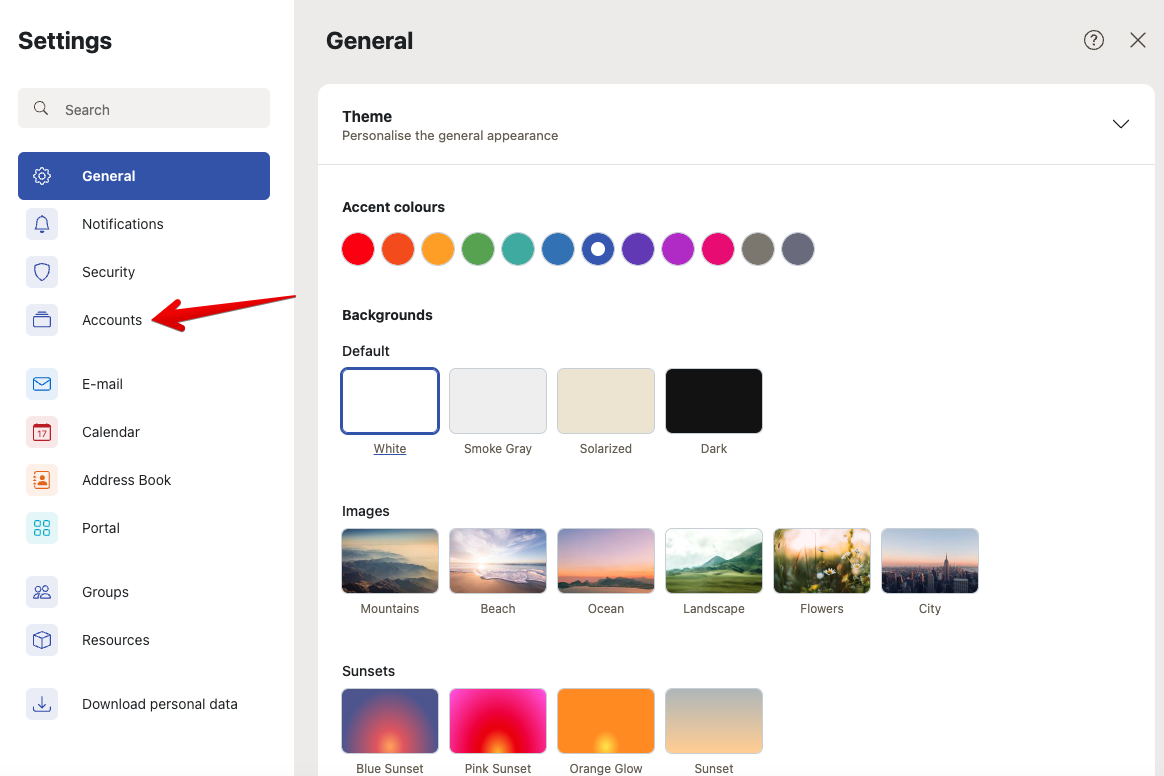The image size is (1164, 776).
Task: Select the Smoke Gray background
Action: [498, 401]
